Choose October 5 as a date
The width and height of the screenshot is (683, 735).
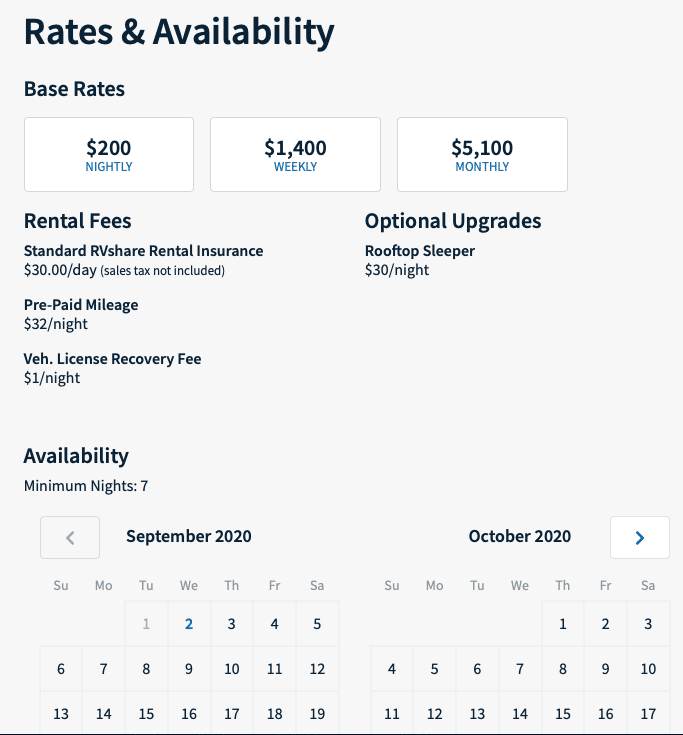(435, 669)
